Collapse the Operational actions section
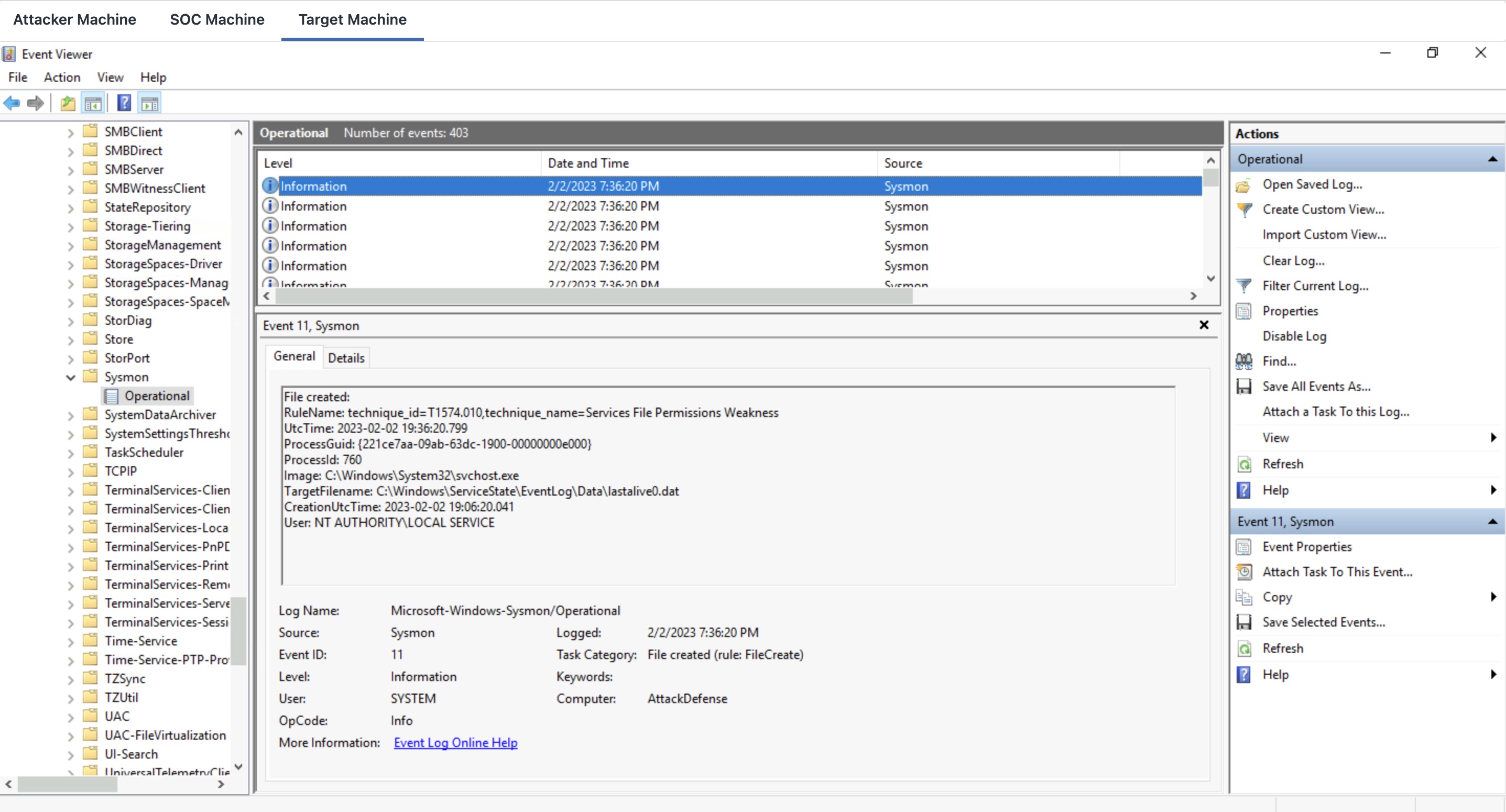1506x812 pixels. point(1492,159)
